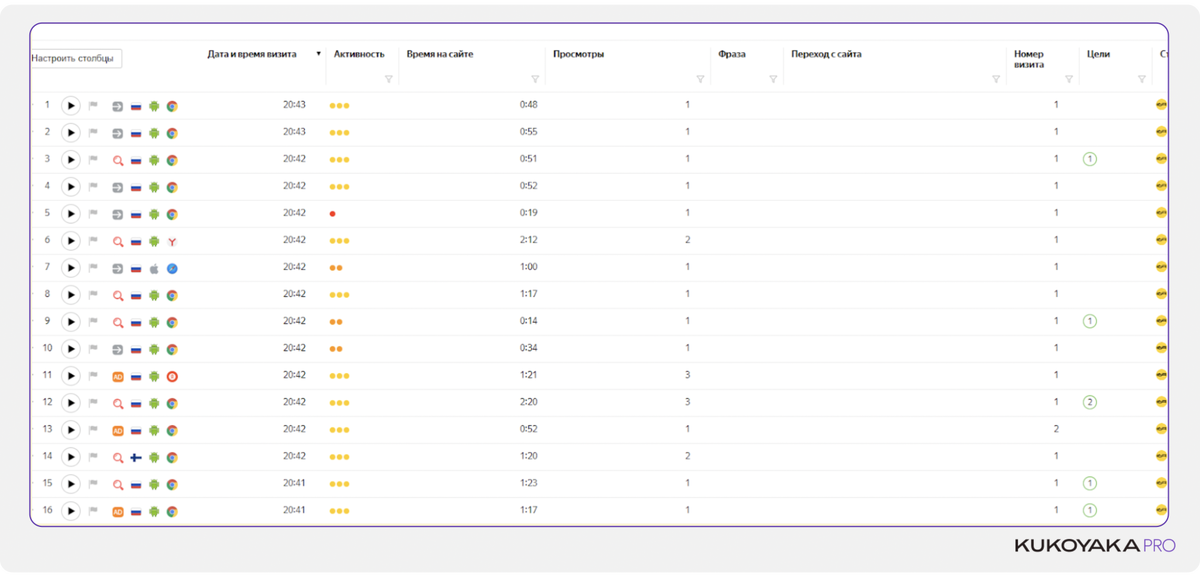
Task: Click the Фраза column header
Action: click(732, 54)
